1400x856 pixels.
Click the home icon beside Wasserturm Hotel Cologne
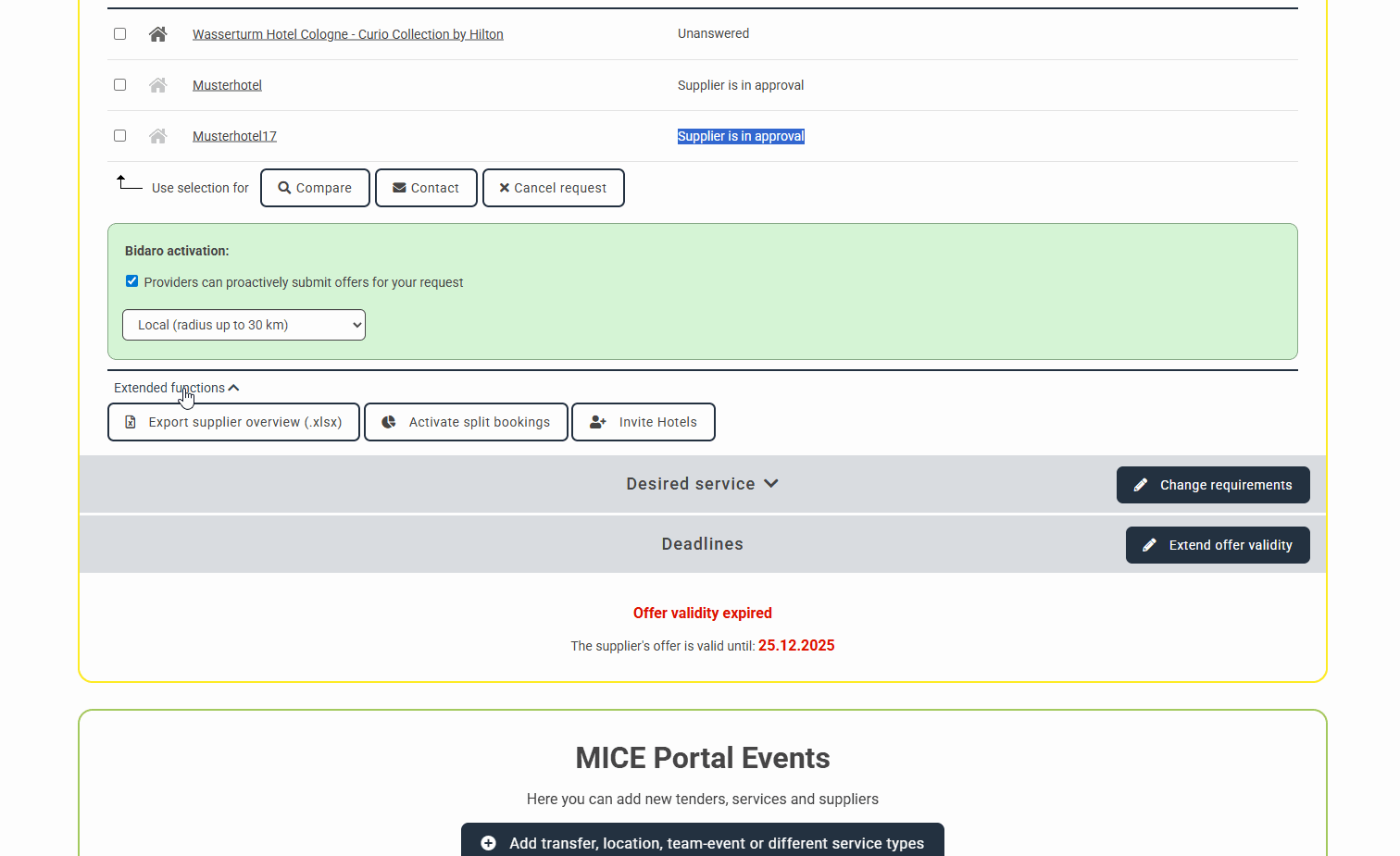tap(157, 33)
